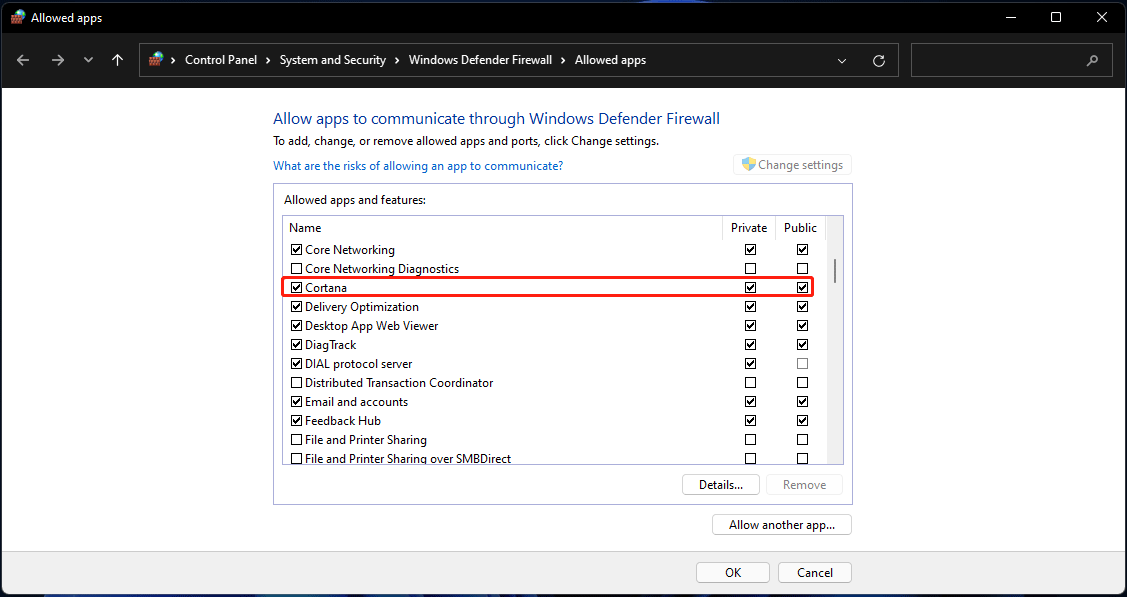Click the shield icon on Change settings

tap(748, 165)
